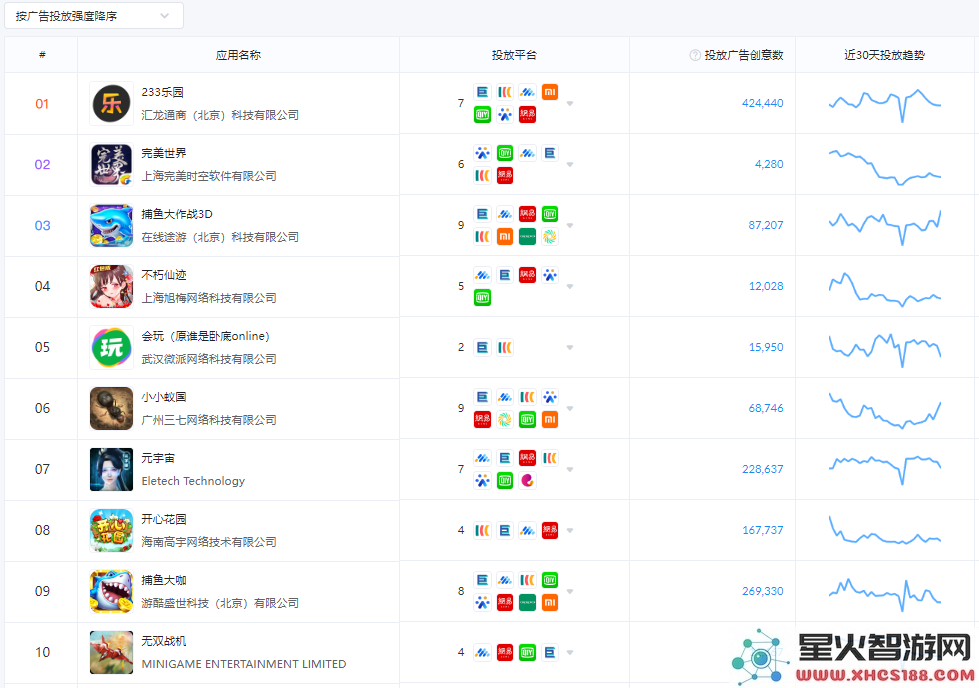
Task: Click the green iQIYI icon in 无双战机 row
Action: coord(527,653)
